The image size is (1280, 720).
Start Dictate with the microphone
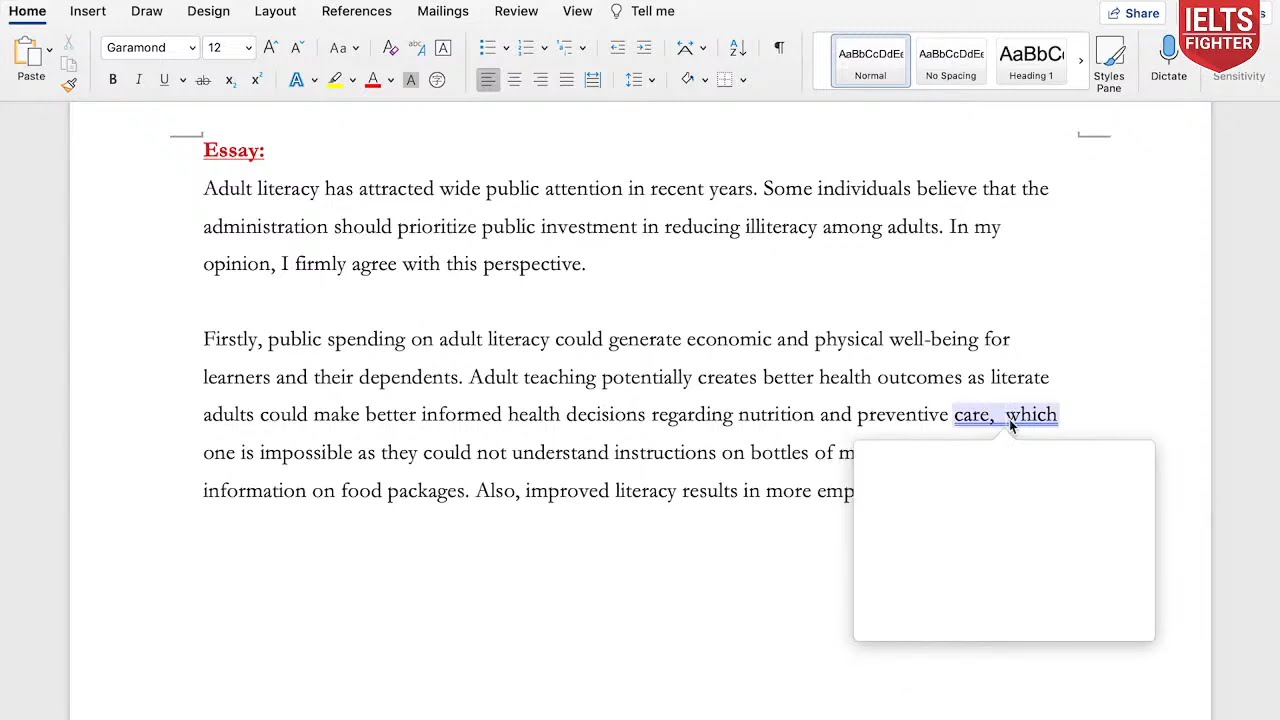click(1169, 60)
